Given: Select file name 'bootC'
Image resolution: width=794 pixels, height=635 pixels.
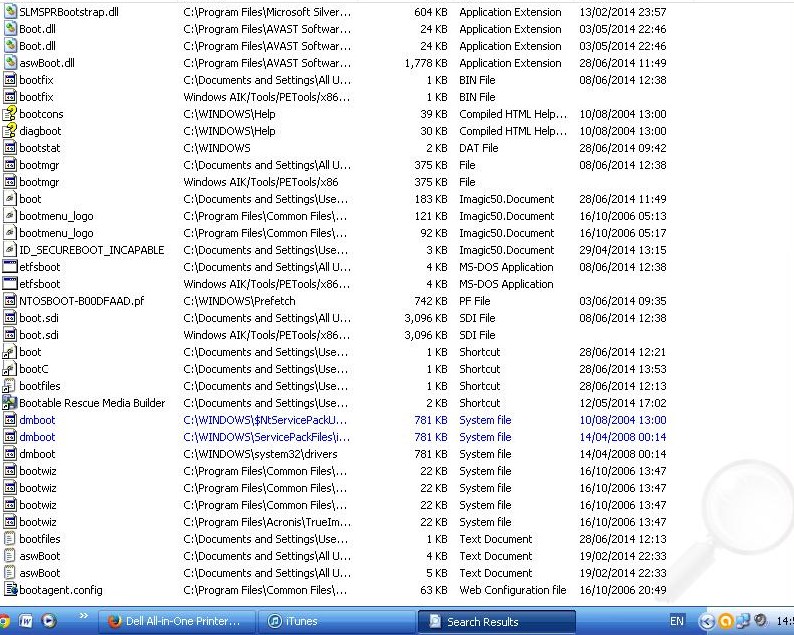Looking at the screenshot, I should 34,369.
